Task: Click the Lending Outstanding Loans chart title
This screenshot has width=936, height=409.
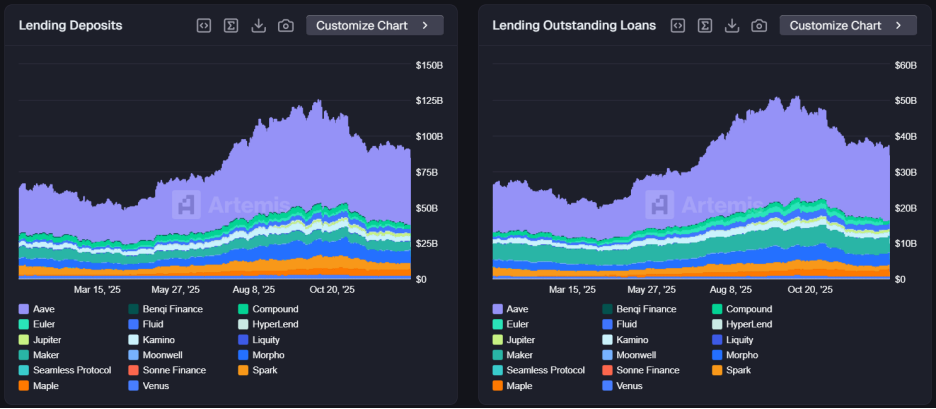Action: pos(574,25)
